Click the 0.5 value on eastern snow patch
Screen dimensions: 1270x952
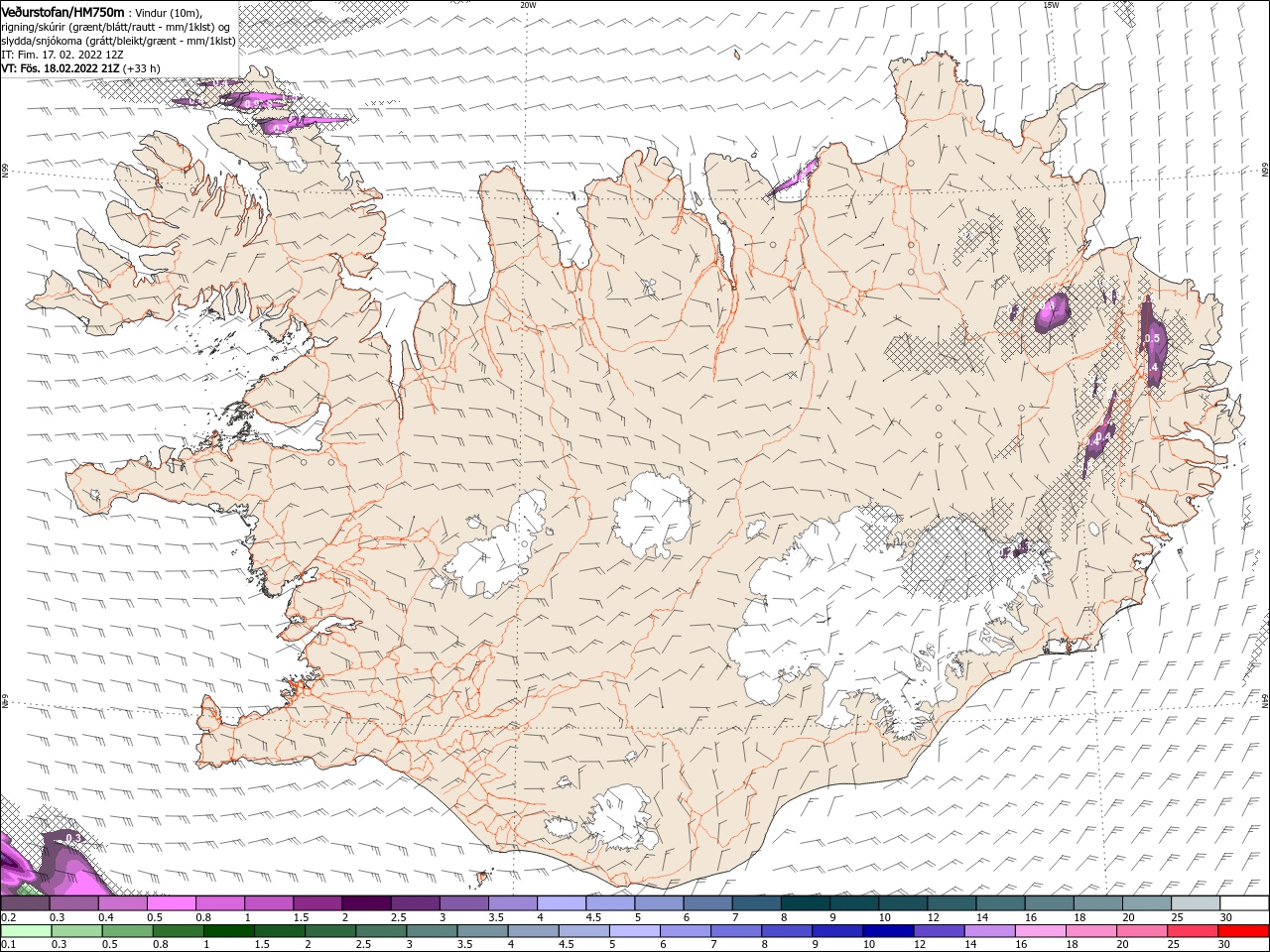[1152, 338]
